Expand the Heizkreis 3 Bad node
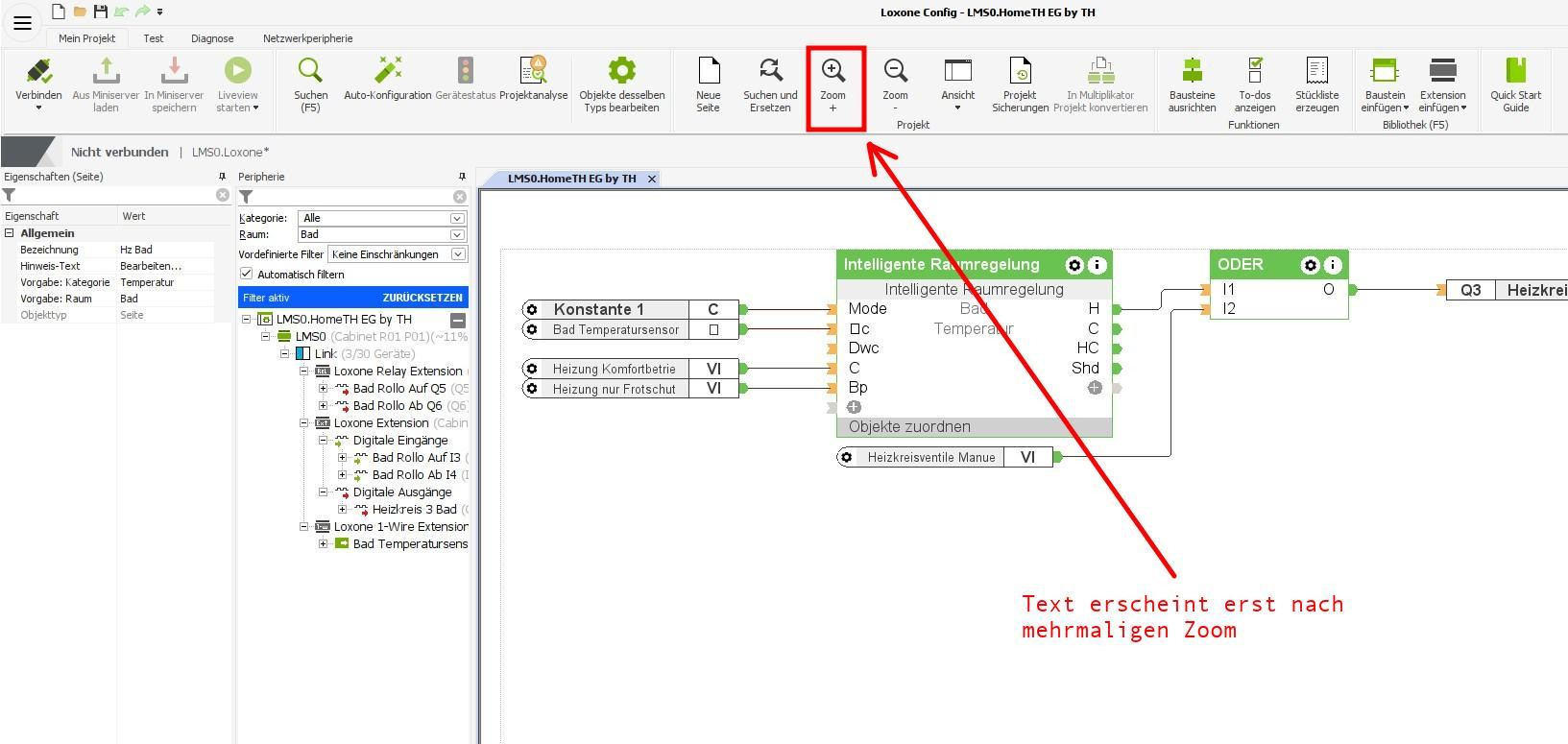 coord(343,510)
